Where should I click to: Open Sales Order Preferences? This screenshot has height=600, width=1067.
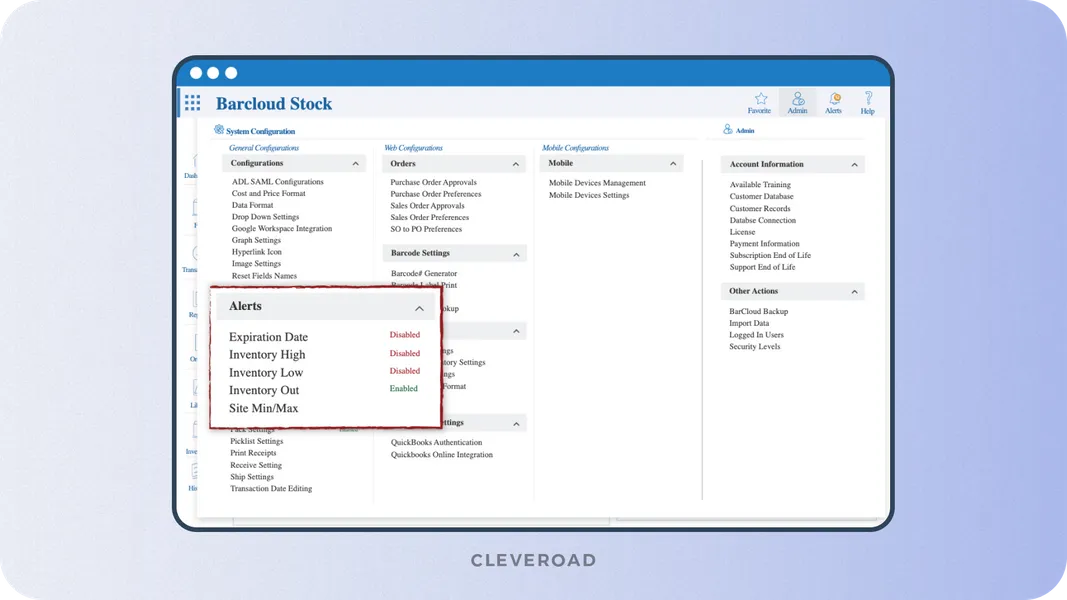(x=429, y=218)
